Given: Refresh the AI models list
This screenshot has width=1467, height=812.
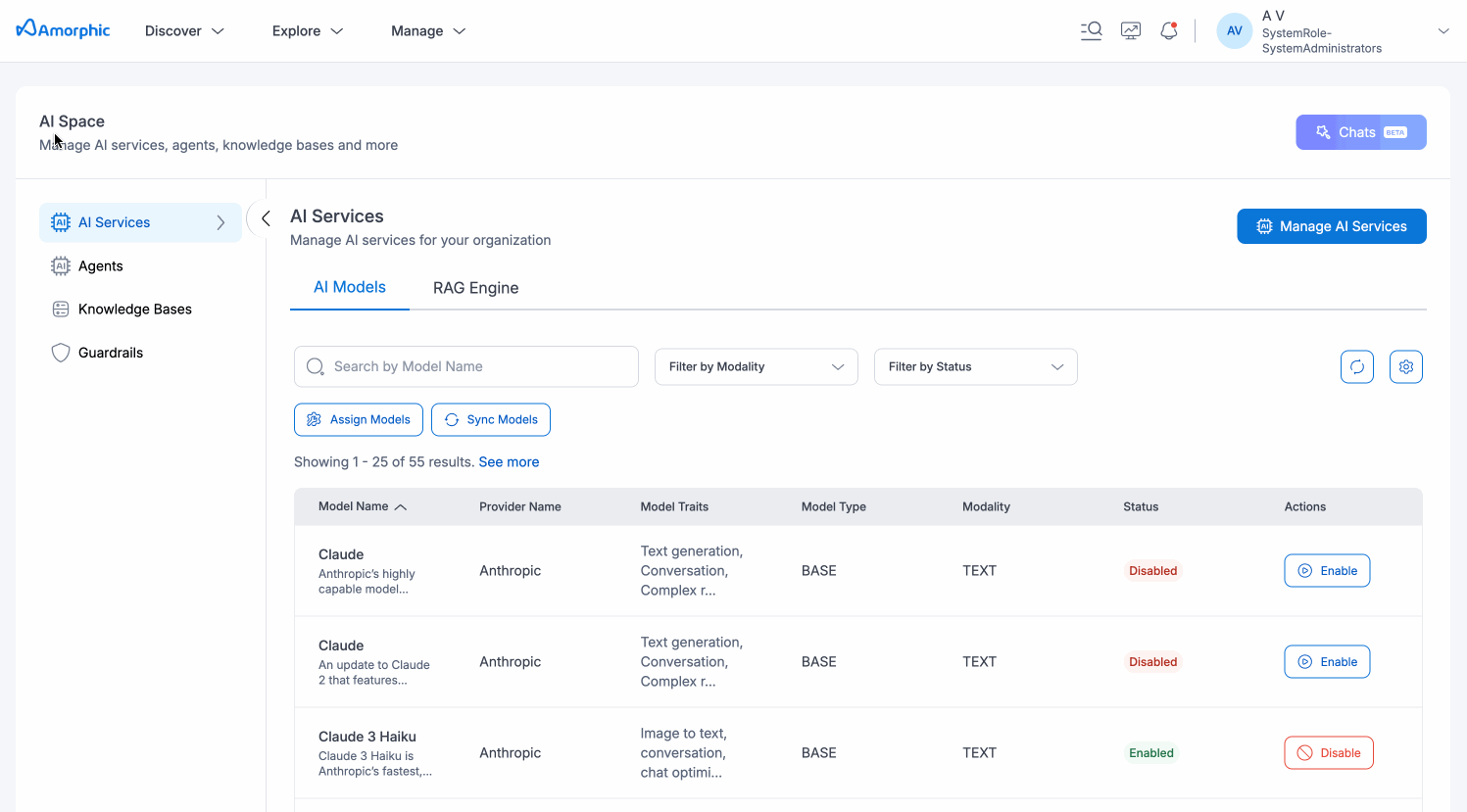Looking at the screenshot, I should point(1356,366).
